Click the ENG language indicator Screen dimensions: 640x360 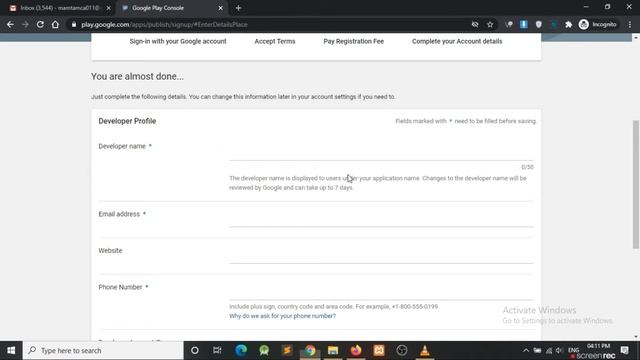click(573, 350)
